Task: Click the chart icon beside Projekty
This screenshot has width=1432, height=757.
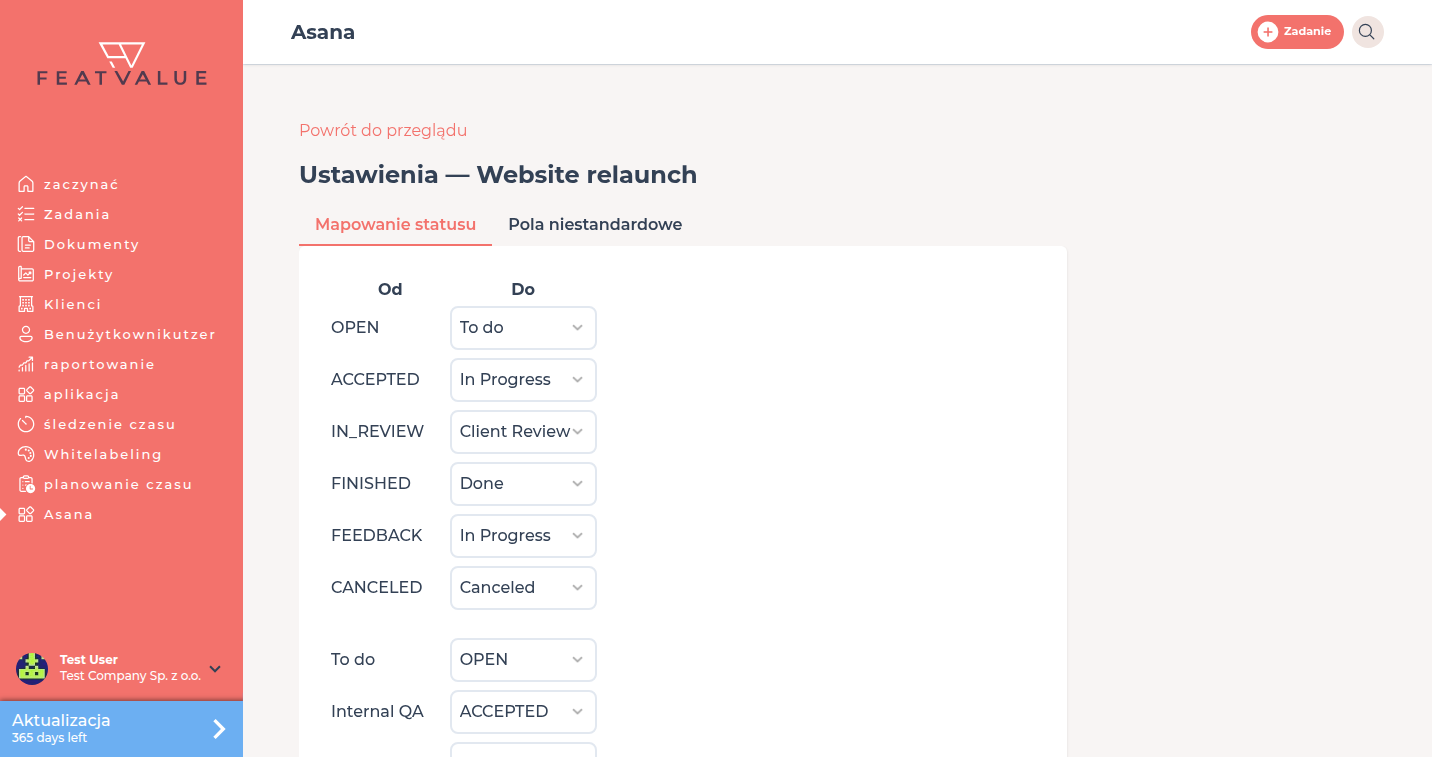Action: [26, 274]
